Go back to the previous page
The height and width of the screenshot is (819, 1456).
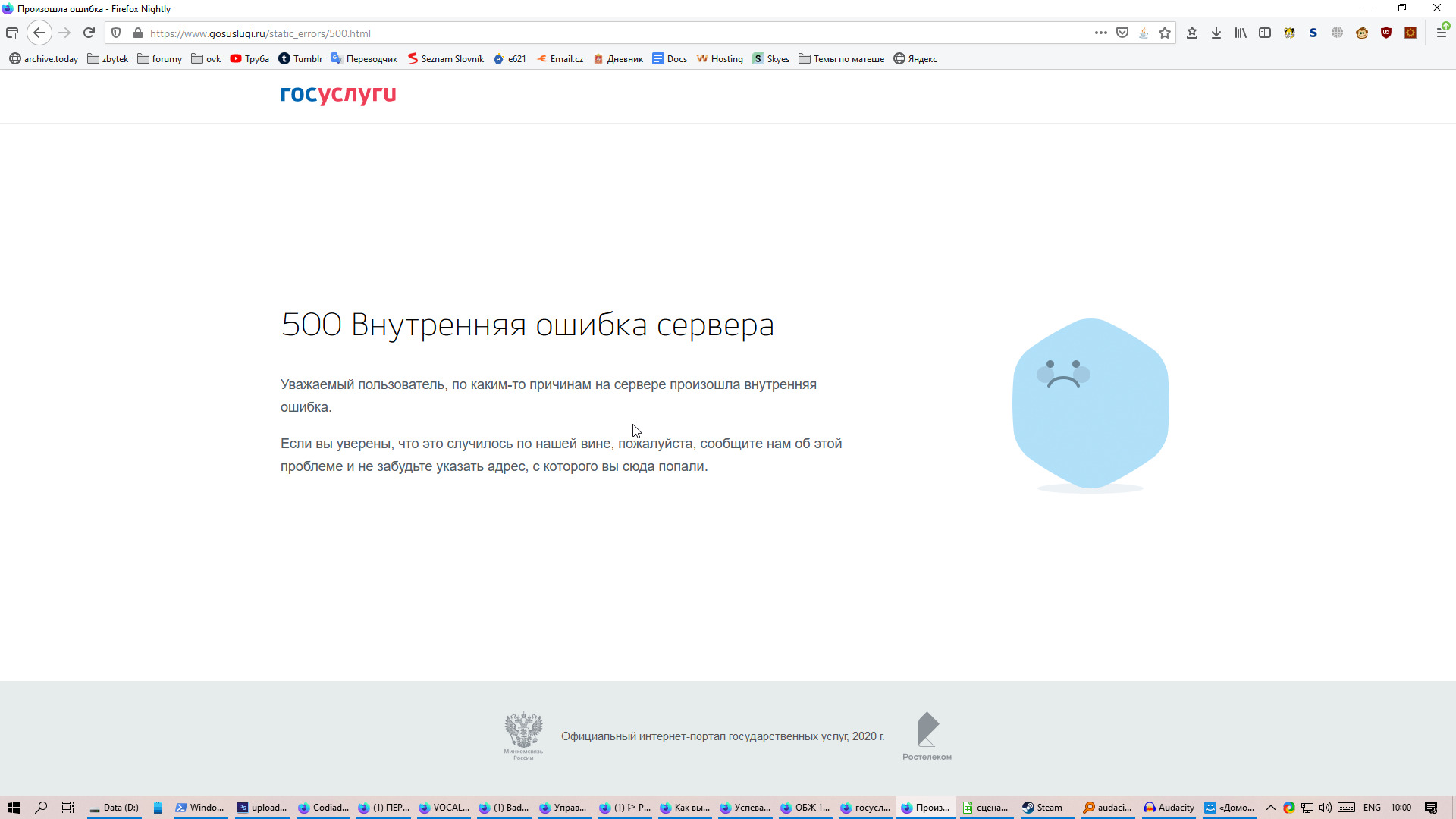pos(39,33)
